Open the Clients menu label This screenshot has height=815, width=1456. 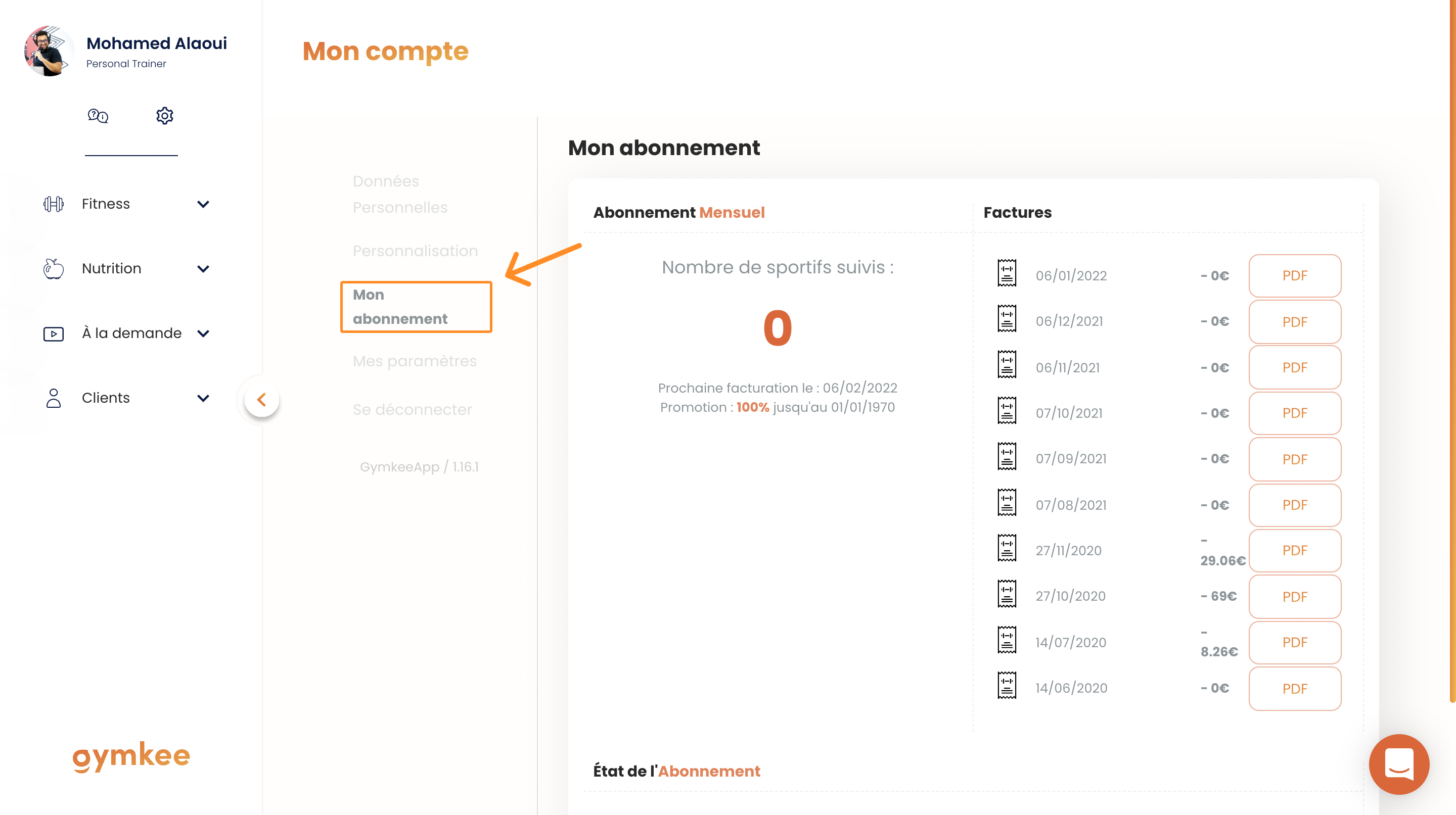[x=106, y=398]
